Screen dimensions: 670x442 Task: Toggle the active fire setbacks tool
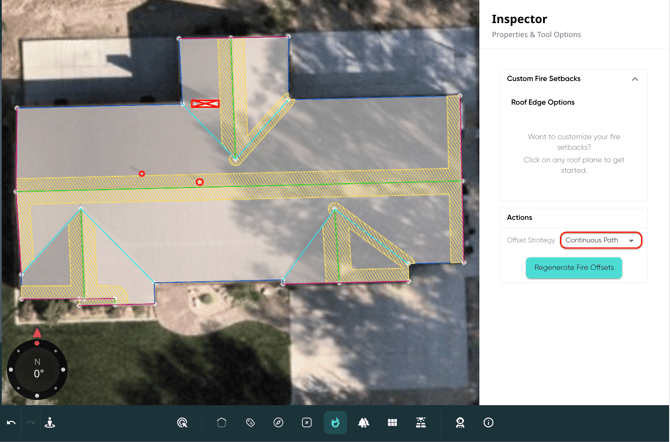pyautogui.click(x=335, y=423)
